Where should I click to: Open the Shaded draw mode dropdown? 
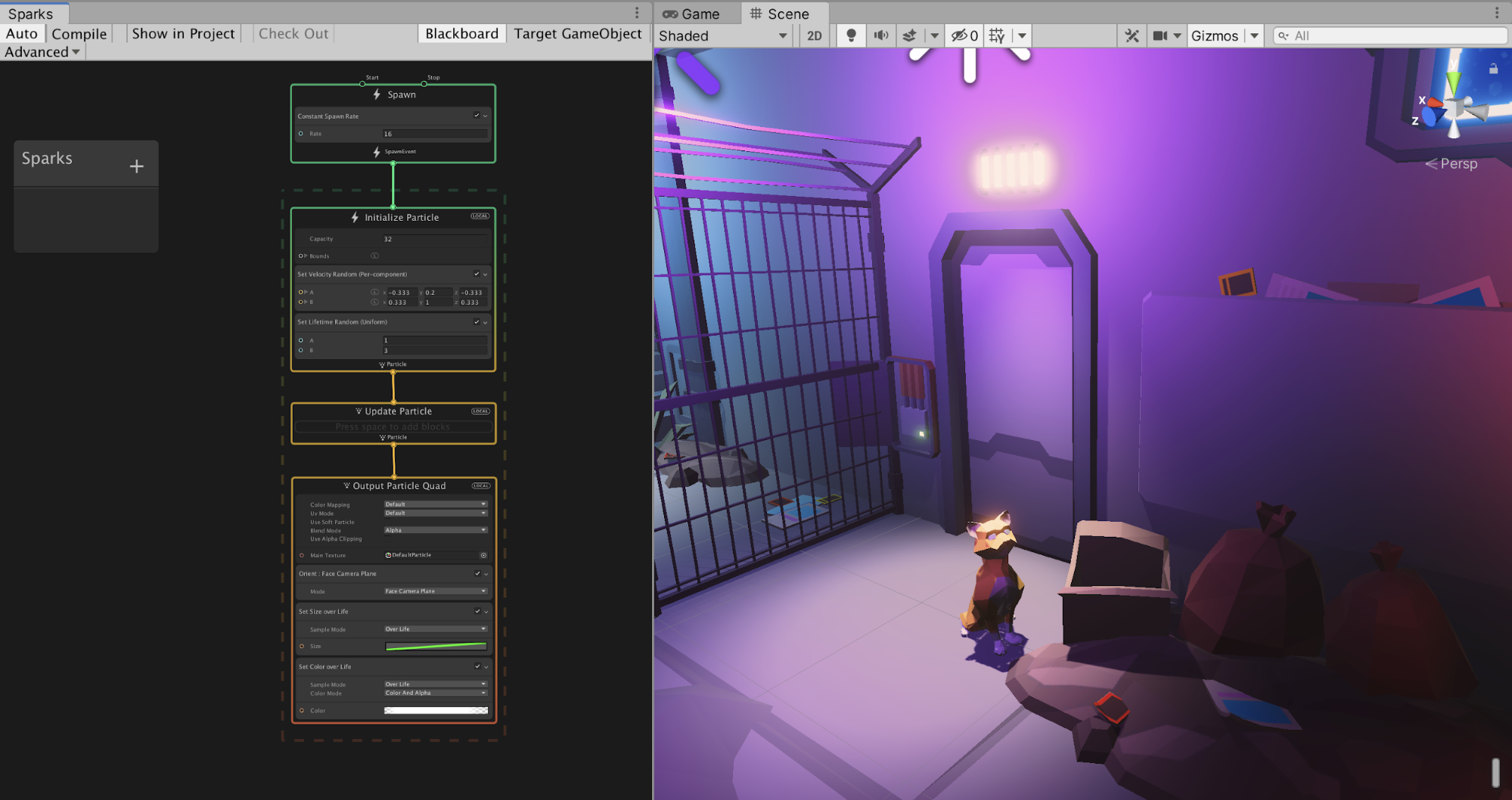[722, 36]
